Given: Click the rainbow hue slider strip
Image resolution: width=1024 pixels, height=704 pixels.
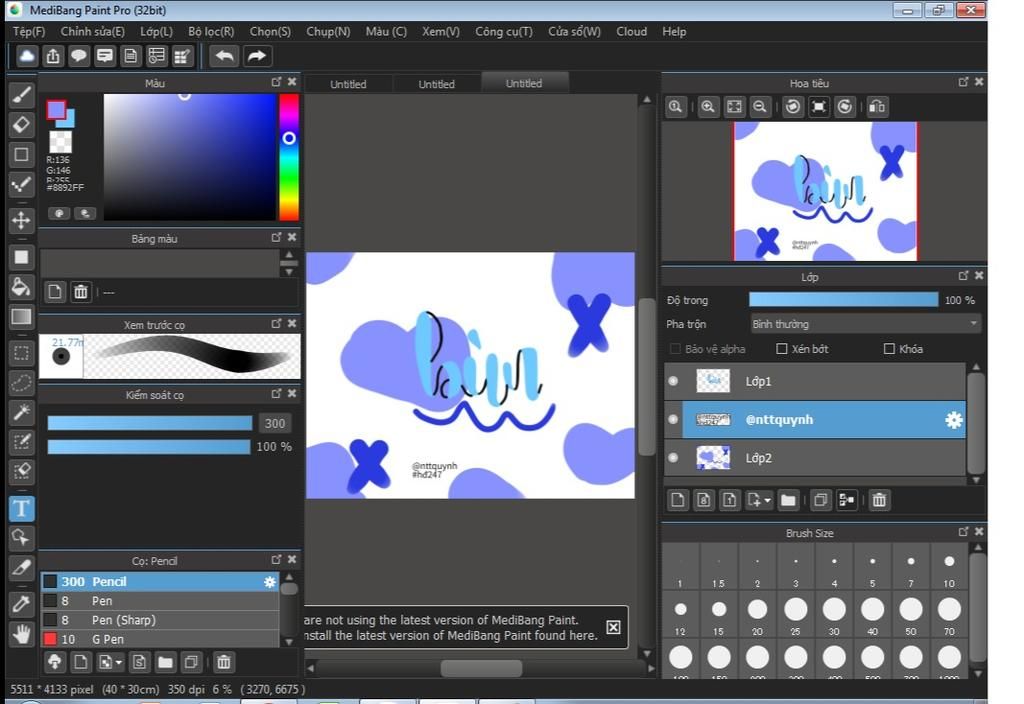Looking at the screenshot, I should pos(289,157).
